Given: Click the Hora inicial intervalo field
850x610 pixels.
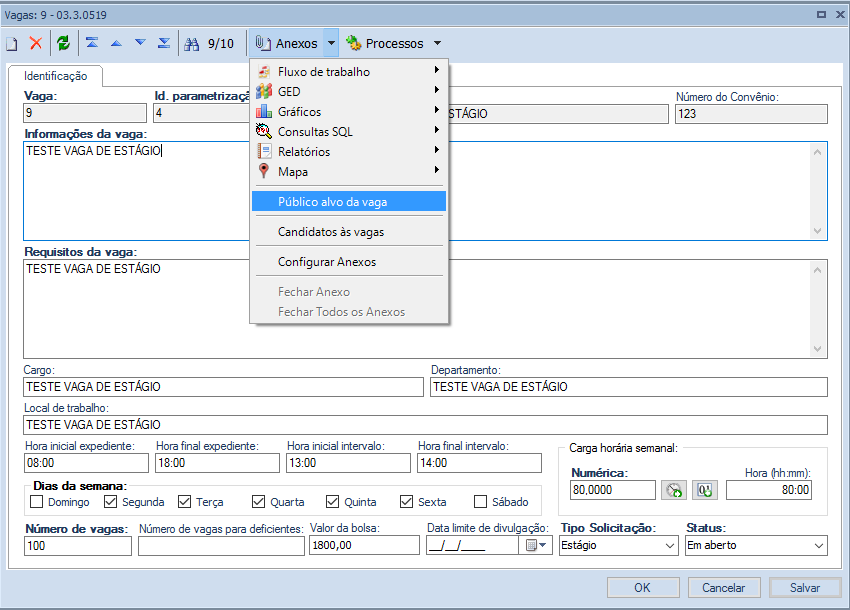Looking at the screenshot, I should pos(349,463).
